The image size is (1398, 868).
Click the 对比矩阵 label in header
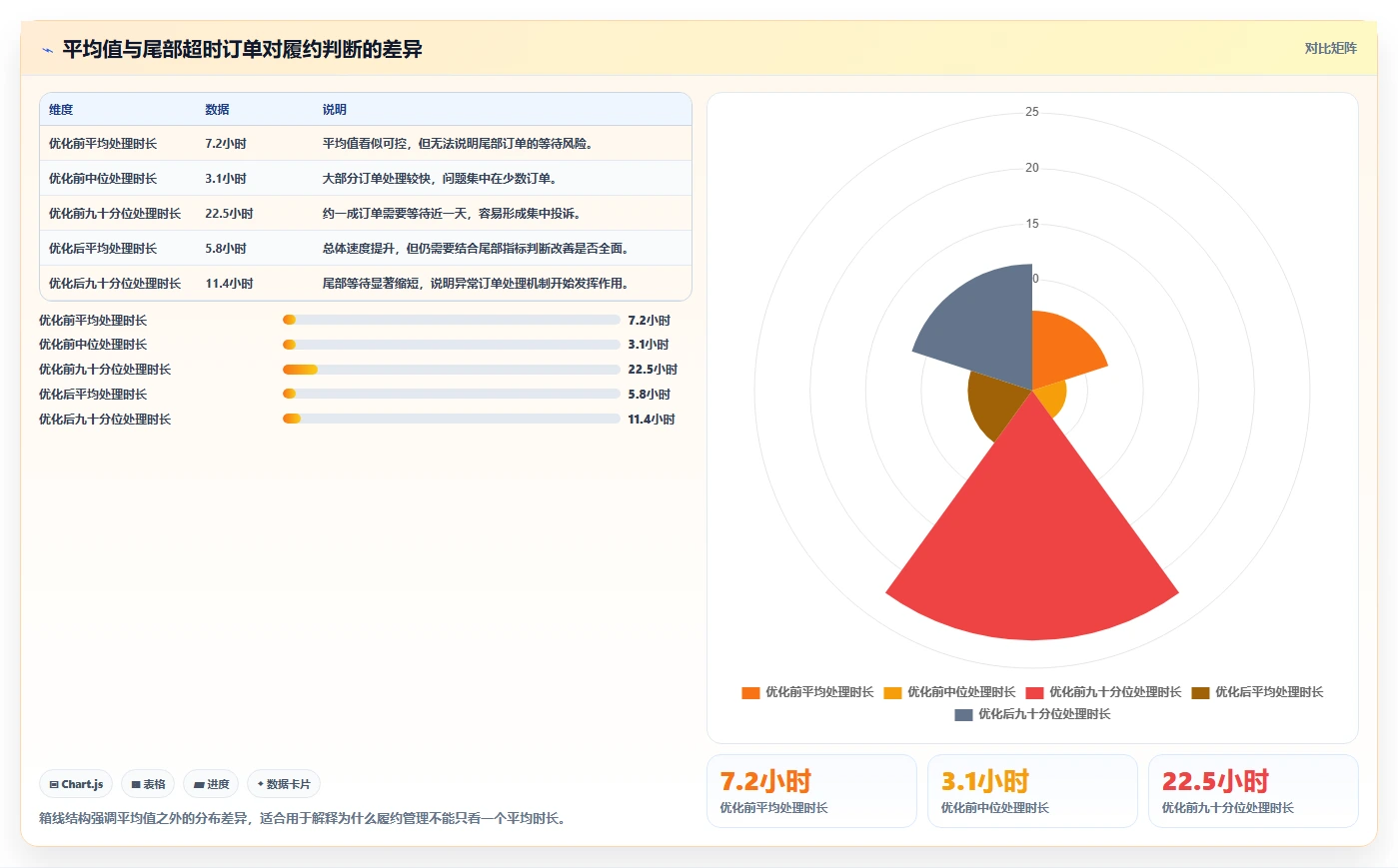1330,48
